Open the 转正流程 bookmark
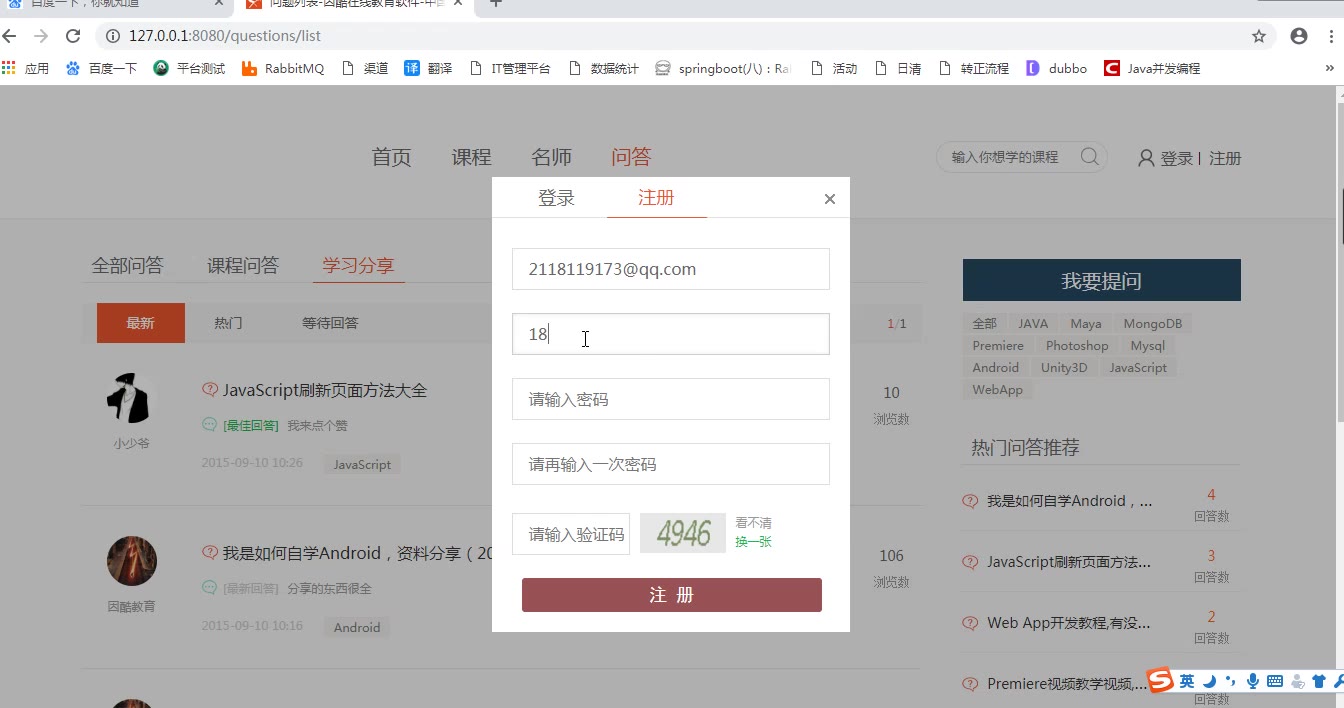This screenshot has width=1344, height=708. click(973, 68)
